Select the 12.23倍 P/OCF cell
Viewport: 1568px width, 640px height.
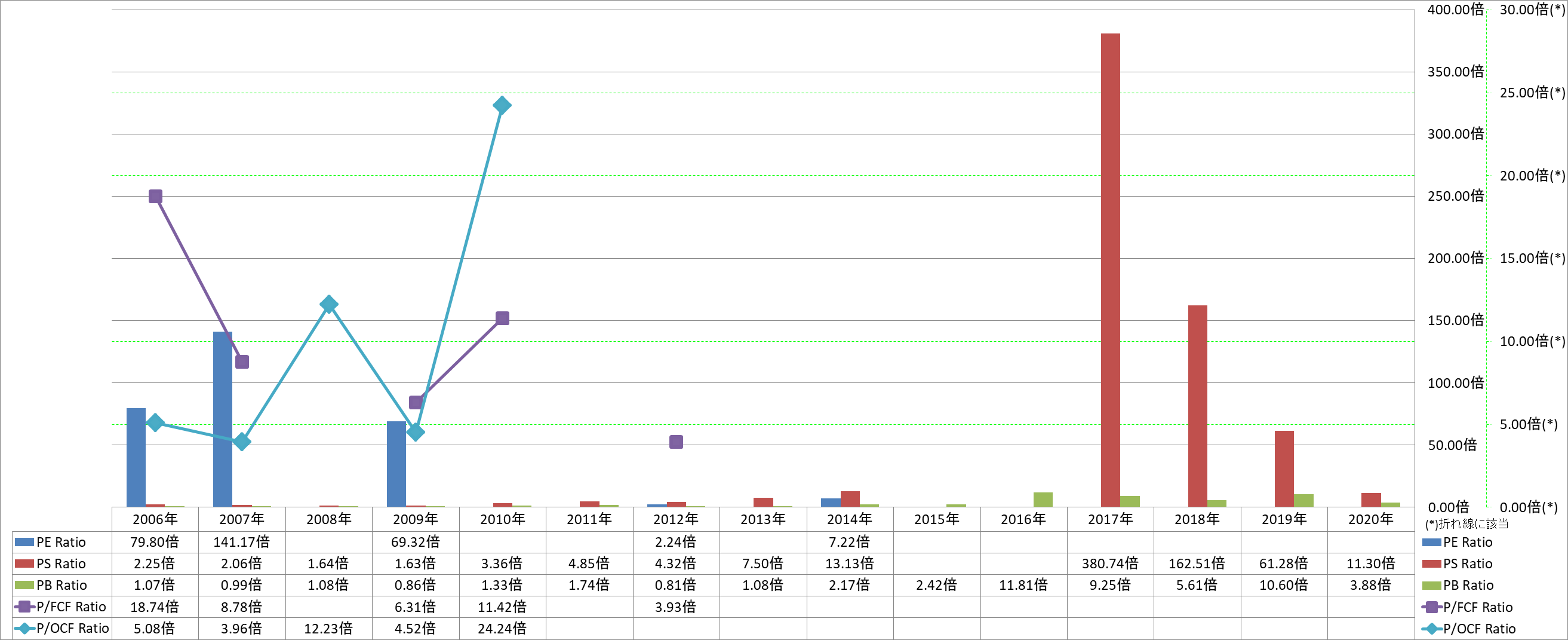[328, 629]
